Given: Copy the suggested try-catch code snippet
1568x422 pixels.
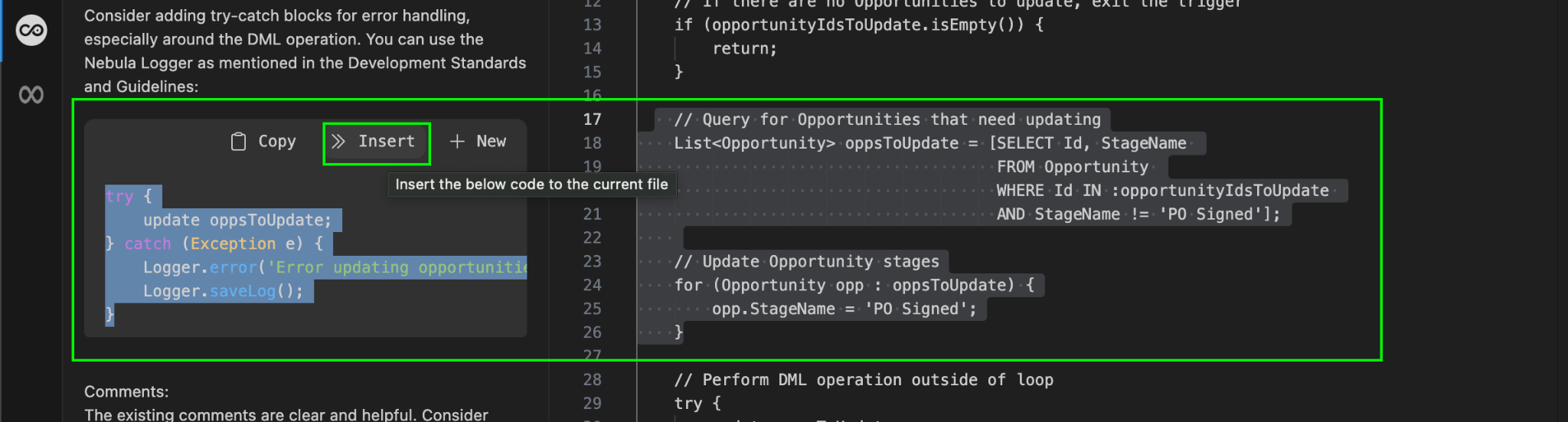Looking at the screenshot, I should 263,142.
